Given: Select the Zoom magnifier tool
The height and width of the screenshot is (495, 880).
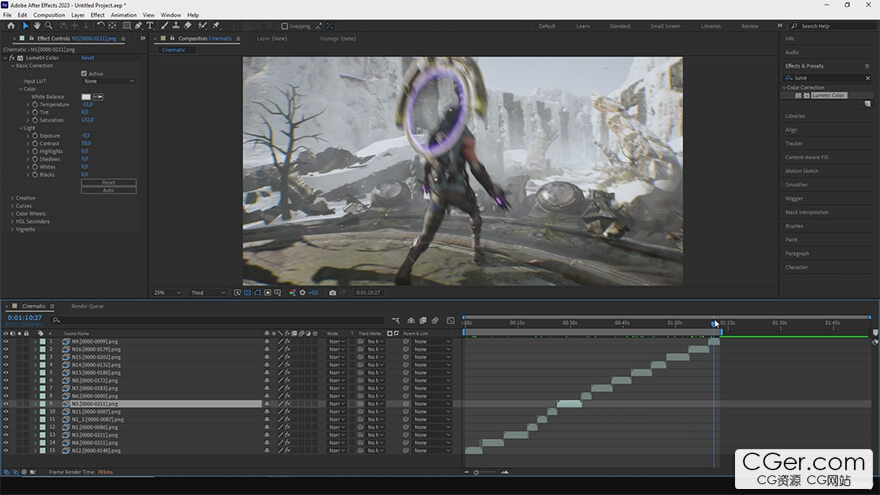Looking at the screenshot, I should coord(49,26).
